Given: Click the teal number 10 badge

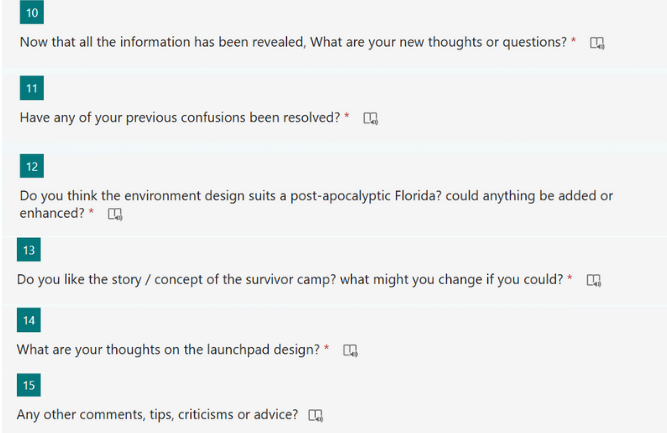Looking at the screenshot, I should pos(32,12).
